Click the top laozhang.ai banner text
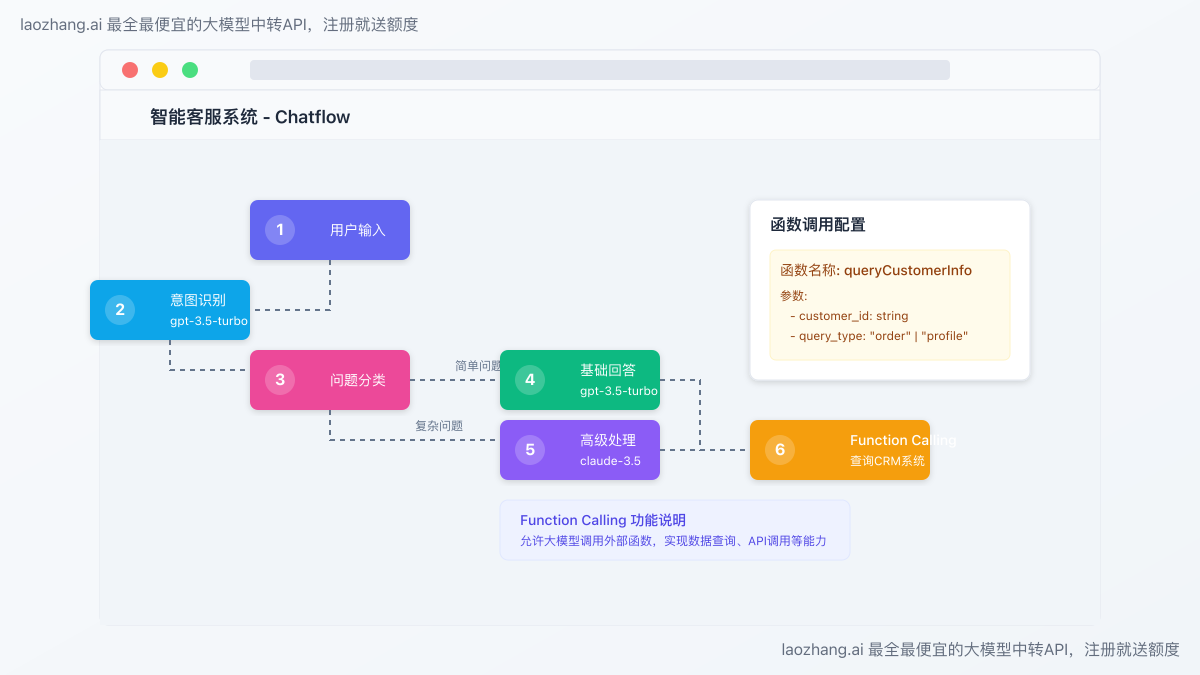 (219, 24)
